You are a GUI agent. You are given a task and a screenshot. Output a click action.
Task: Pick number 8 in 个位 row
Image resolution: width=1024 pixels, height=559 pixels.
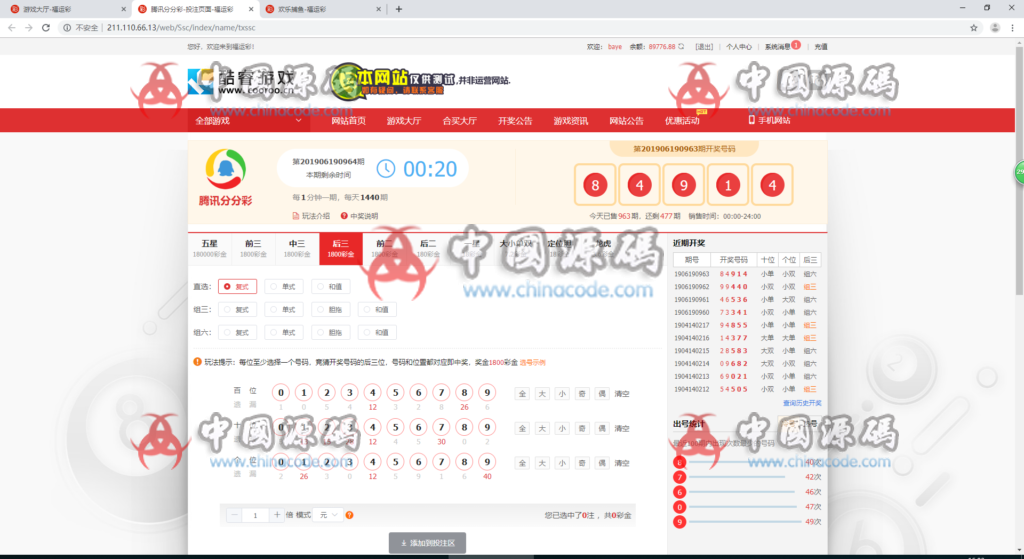[x=464, y=462]
